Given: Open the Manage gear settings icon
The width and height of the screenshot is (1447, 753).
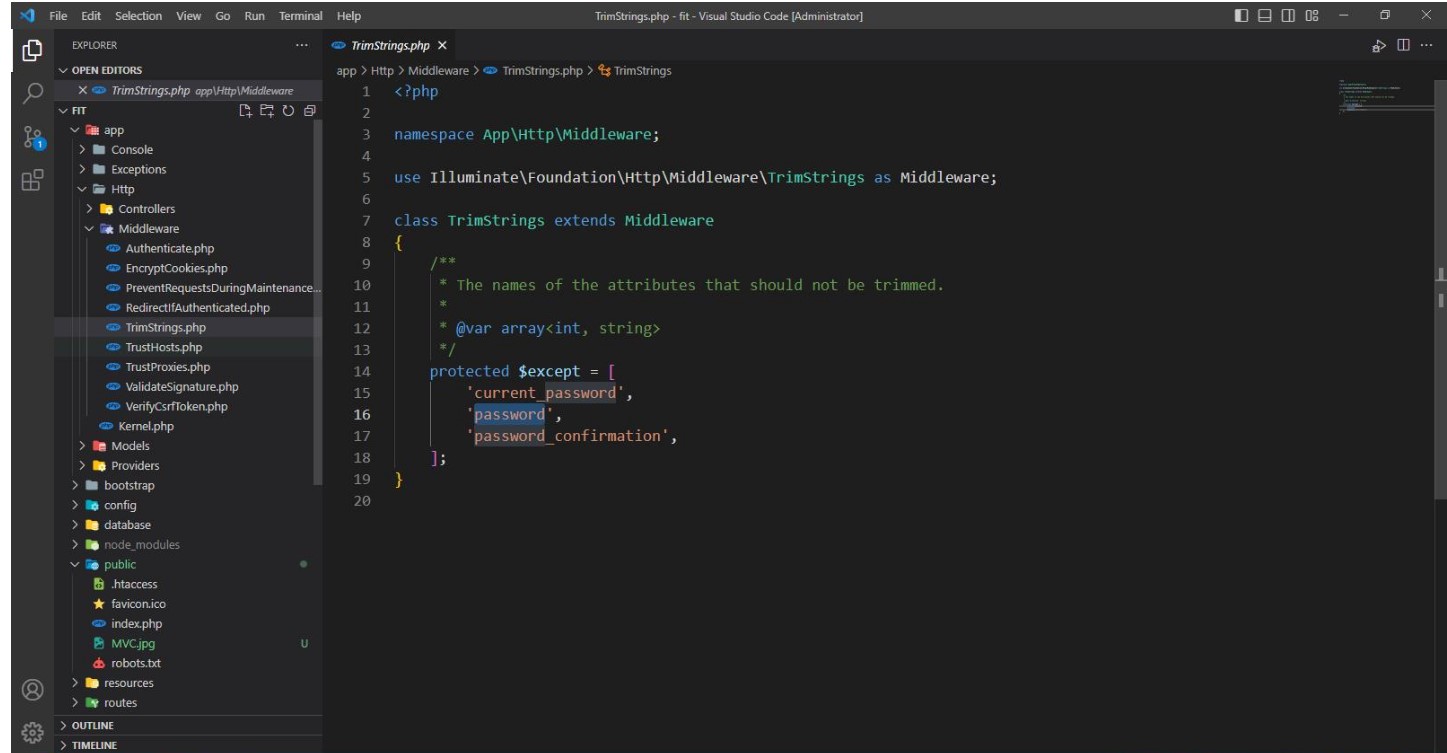Looking at the screenshot, I should pos(33,731).
